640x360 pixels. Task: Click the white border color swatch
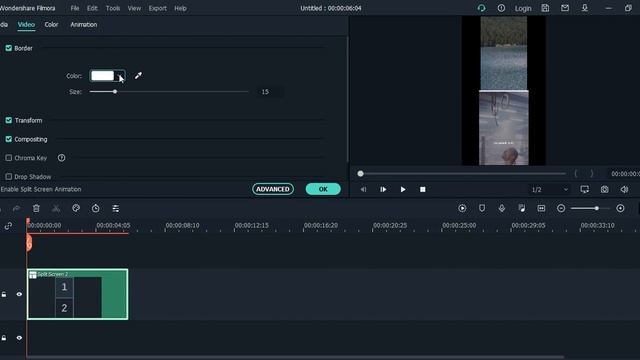tap(102, 76)
